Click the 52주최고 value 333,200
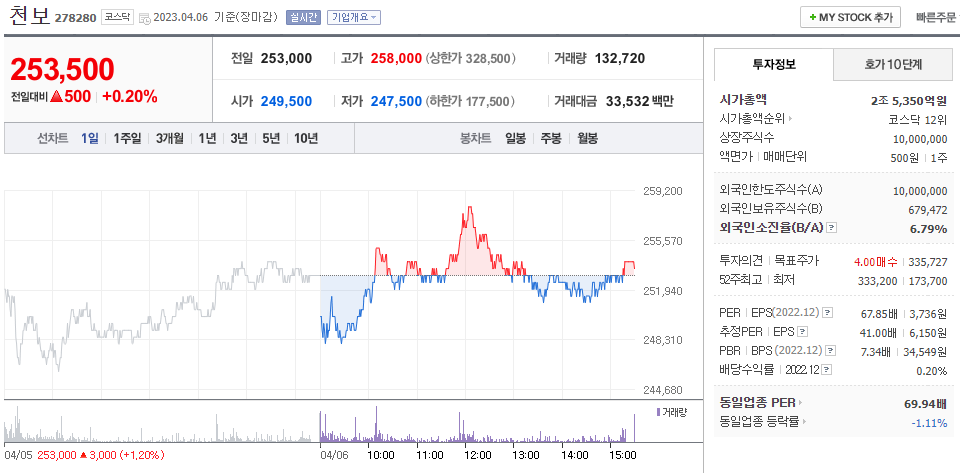The image size is (960, 473). click(x=877, y=281)
